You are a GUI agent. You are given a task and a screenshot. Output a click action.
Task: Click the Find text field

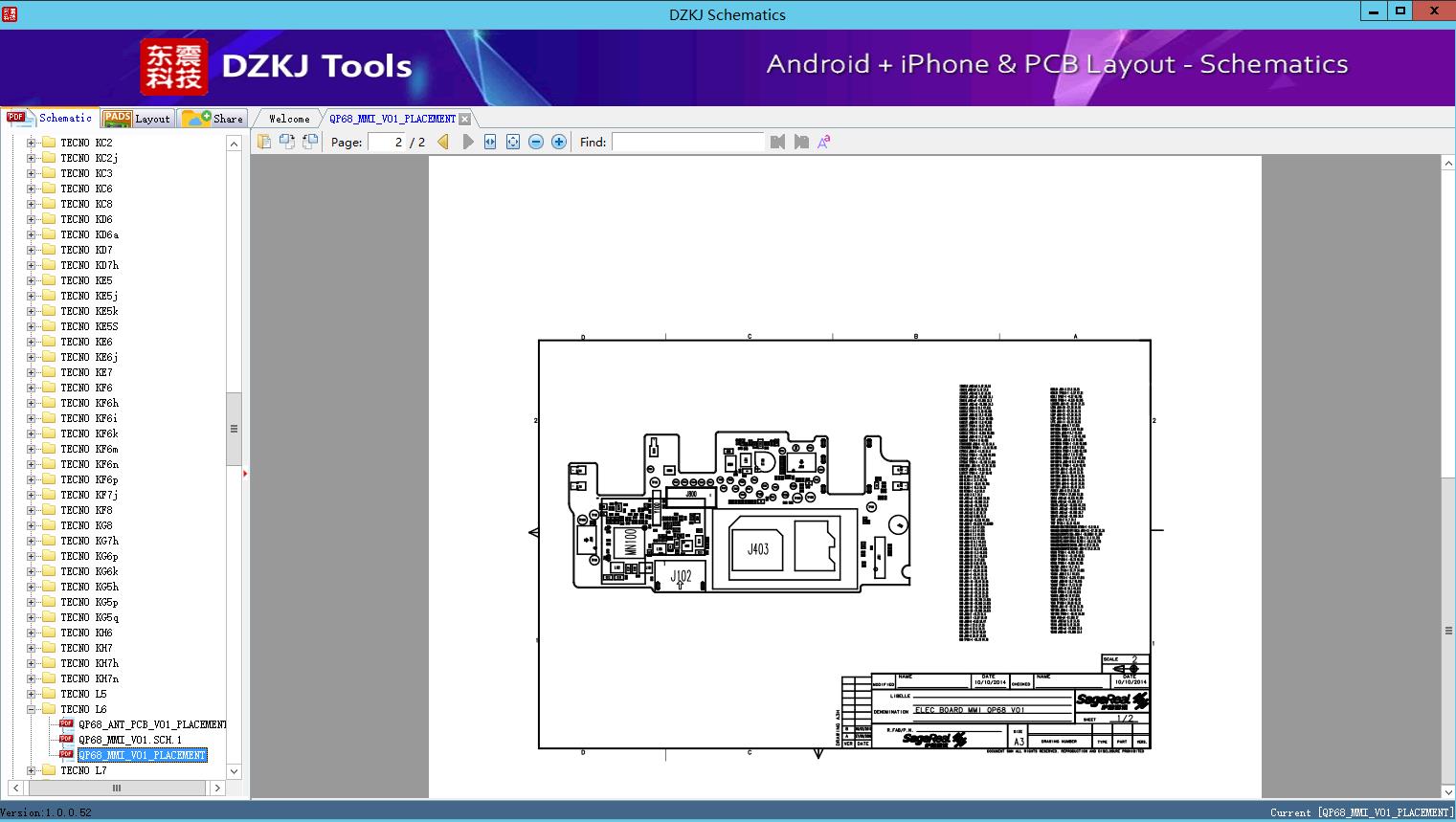pos(687,142)
